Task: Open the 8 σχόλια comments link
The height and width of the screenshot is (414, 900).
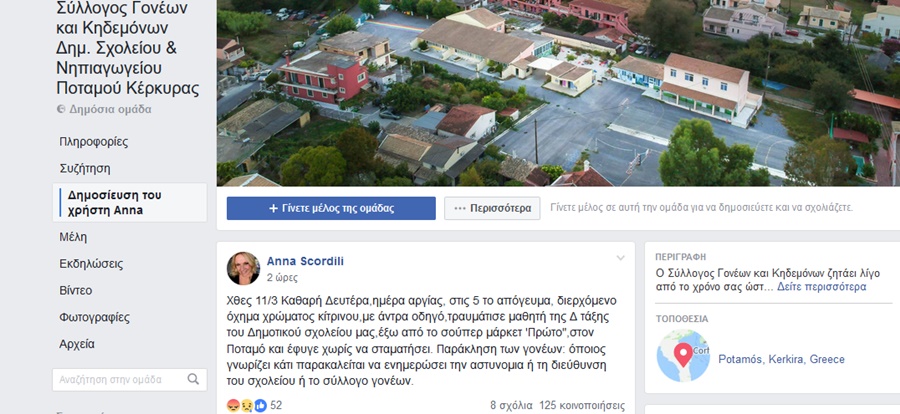Action: coord(511,405)
